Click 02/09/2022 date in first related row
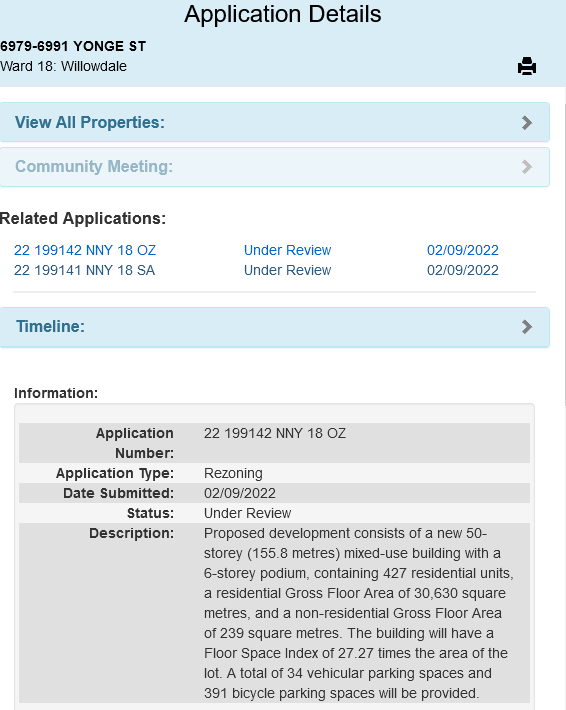This screenshot has height=710, width=566. click(463, 250)
